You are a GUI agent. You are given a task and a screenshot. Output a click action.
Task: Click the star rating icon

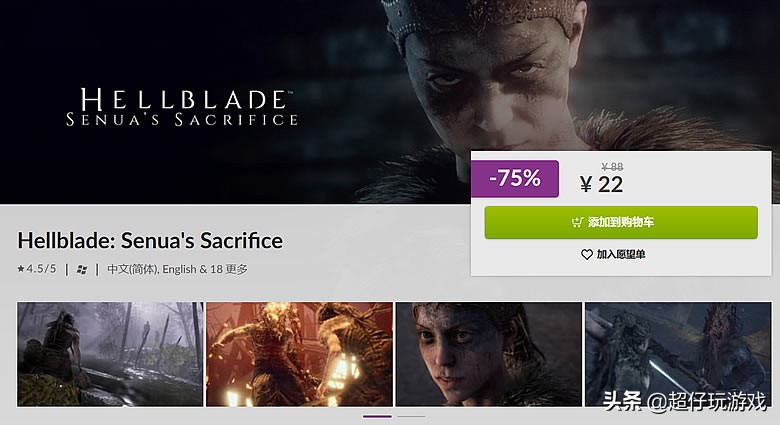tap(21, 269)
